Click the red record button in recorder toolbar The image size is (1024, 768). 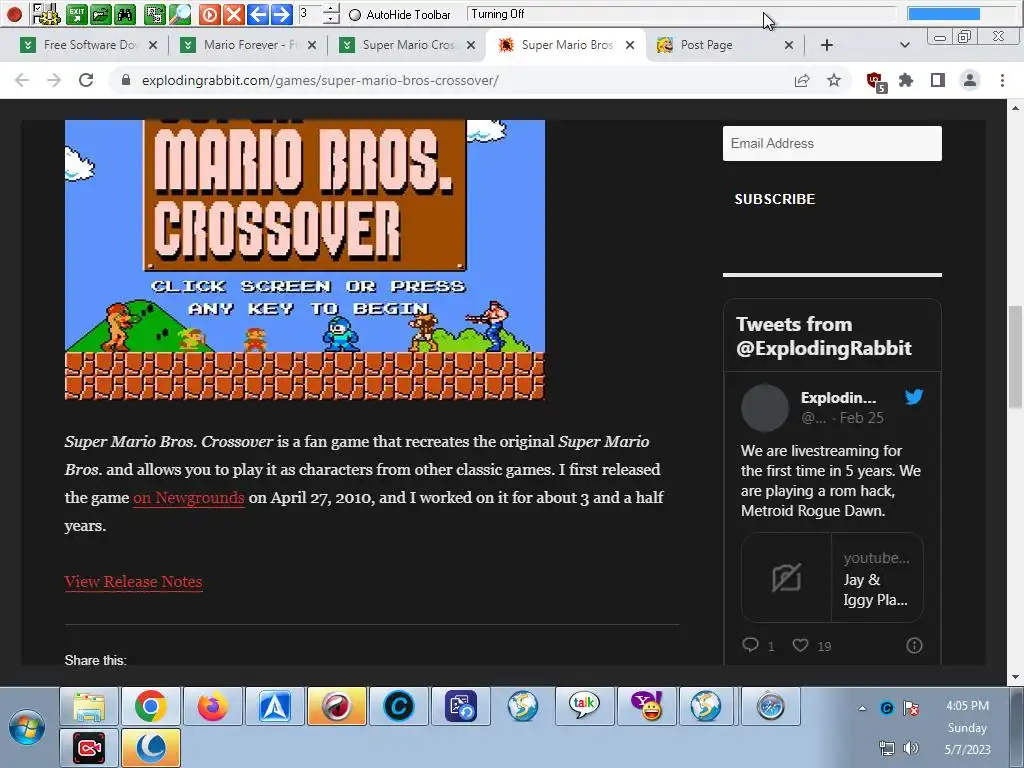(14, 14)
